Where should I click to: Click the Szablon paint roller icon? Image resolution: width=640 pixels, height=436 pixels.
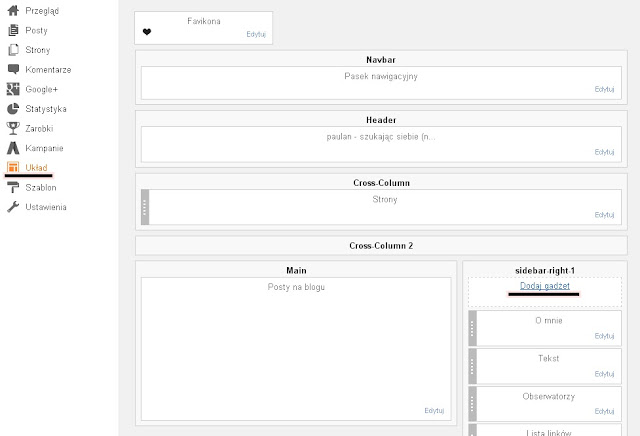click(13, 187)
